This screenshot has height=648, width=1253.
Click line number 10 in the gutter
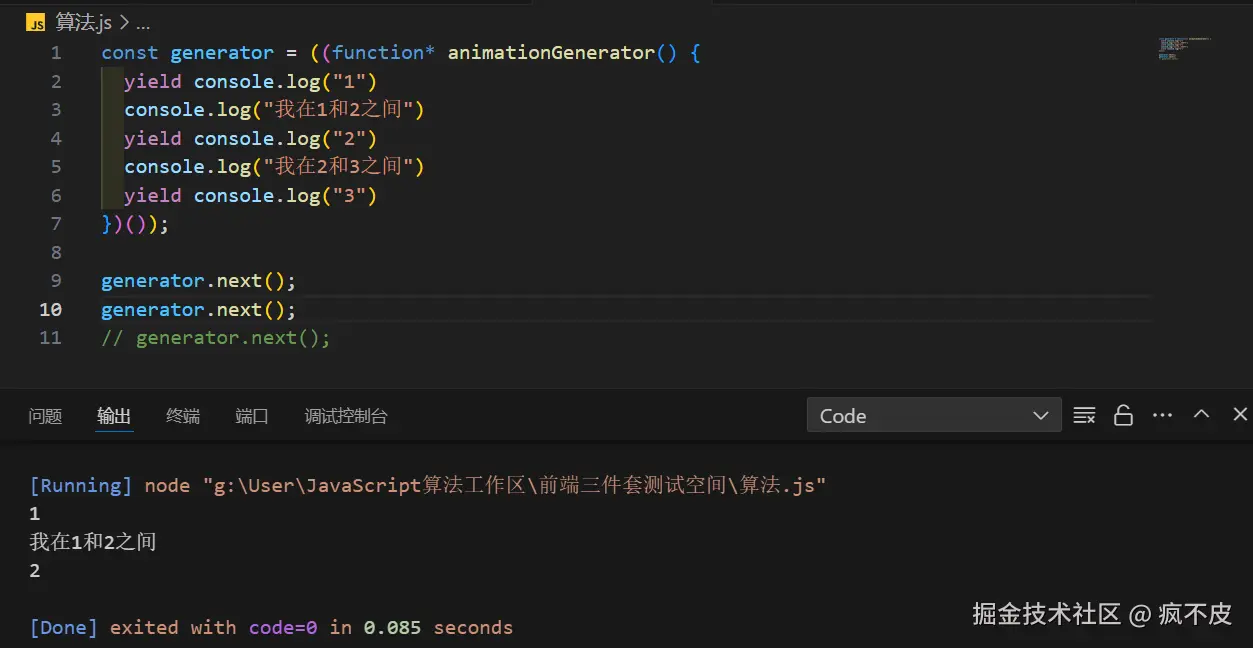pos(50,310)
